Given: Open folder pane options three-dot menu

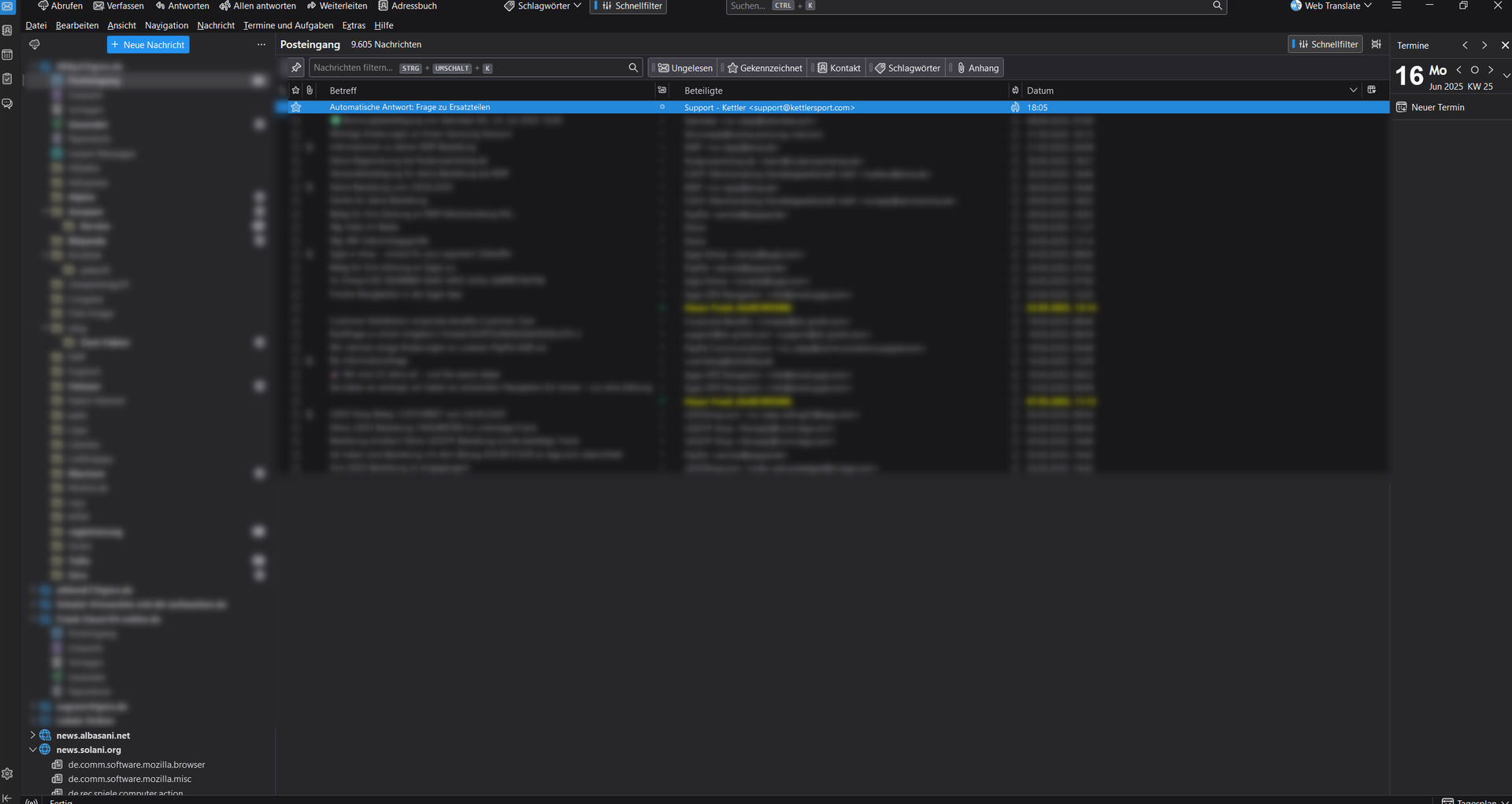Looking at the screenshot, I should click(x=261, y=45).
